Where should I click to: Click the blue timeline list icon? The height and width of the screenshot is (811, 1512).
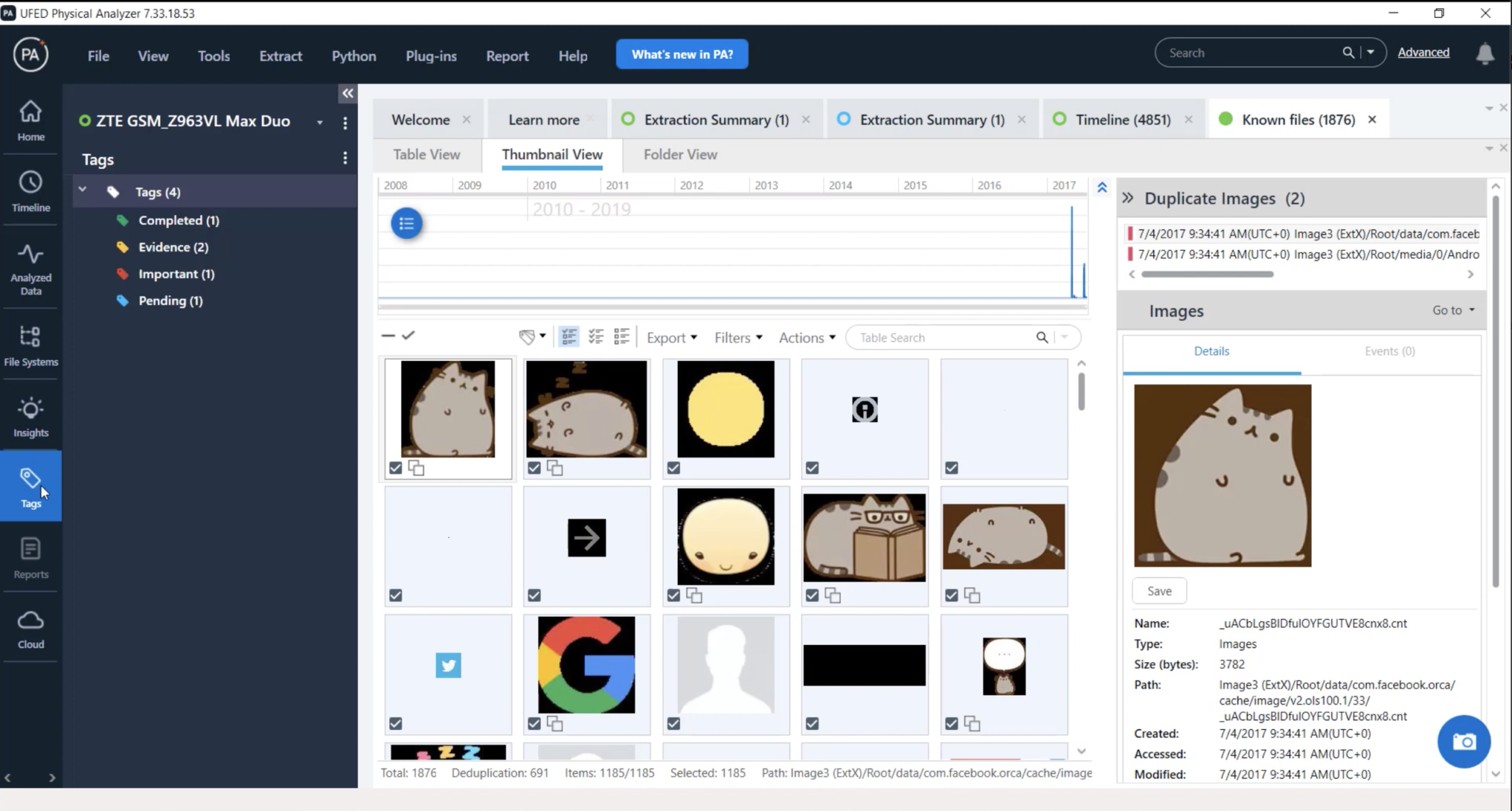406,224
